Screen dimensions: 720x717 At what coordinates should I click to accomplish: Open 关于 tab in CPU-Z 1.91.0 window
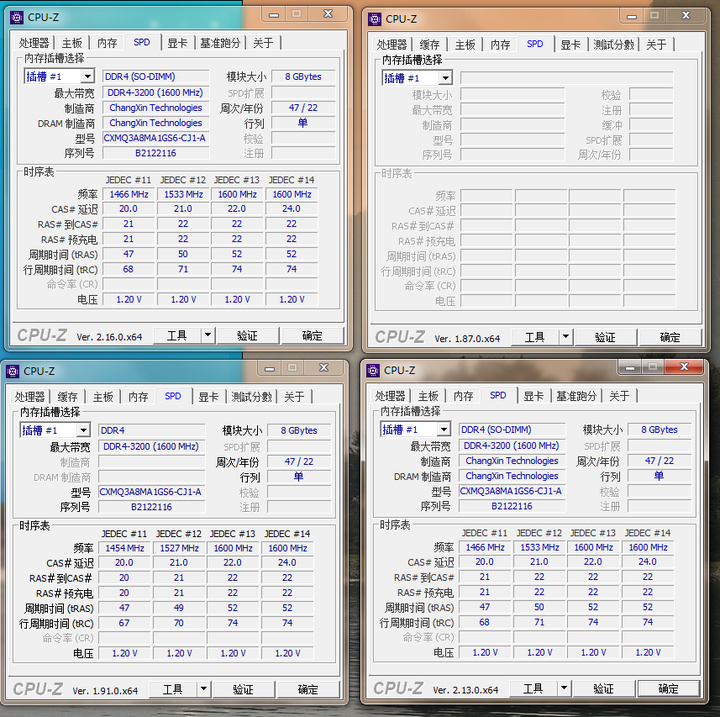294,397
